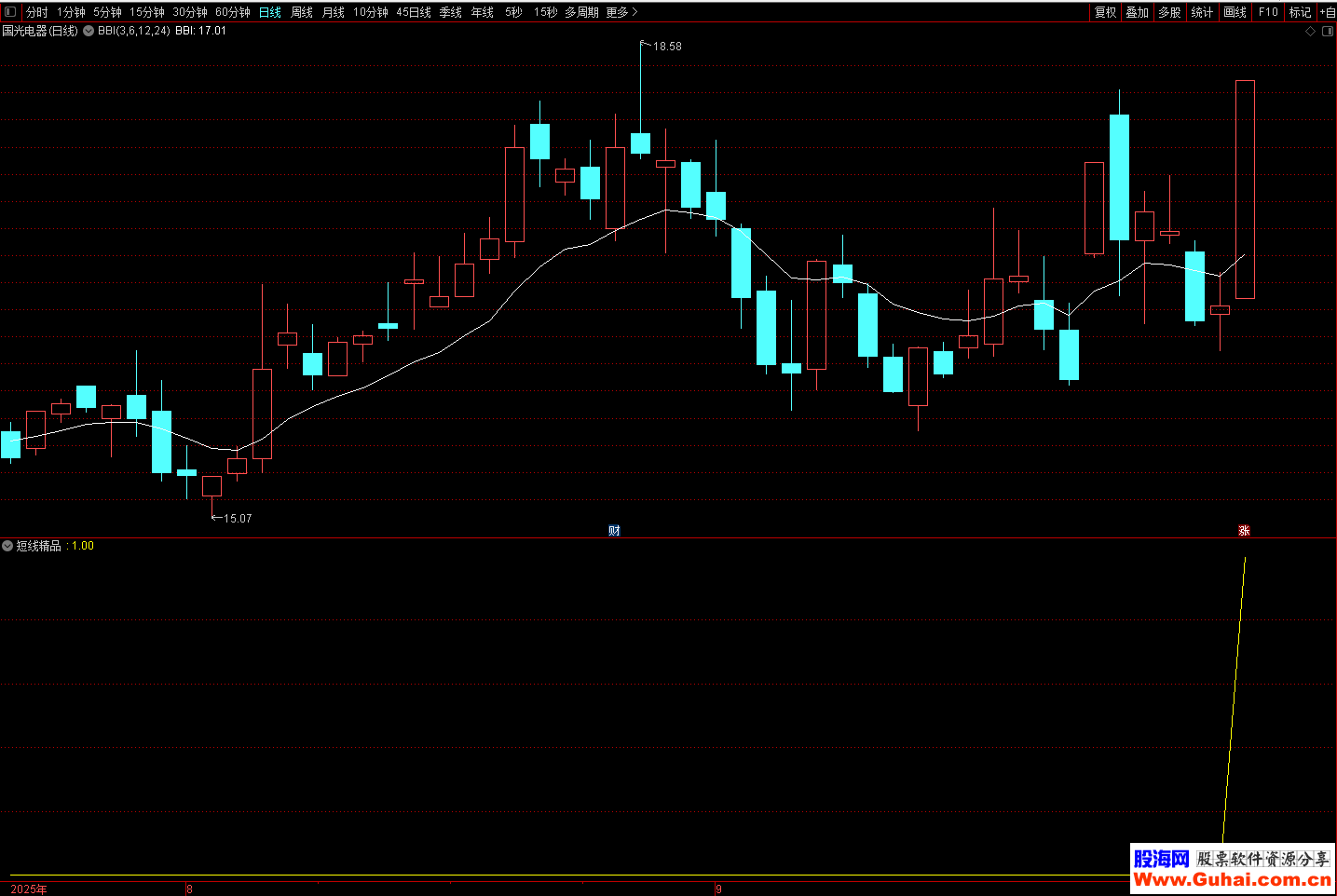Open the 统计 statistics tool
This screenshot has height=896, width=1337.
click(1202, 12)
